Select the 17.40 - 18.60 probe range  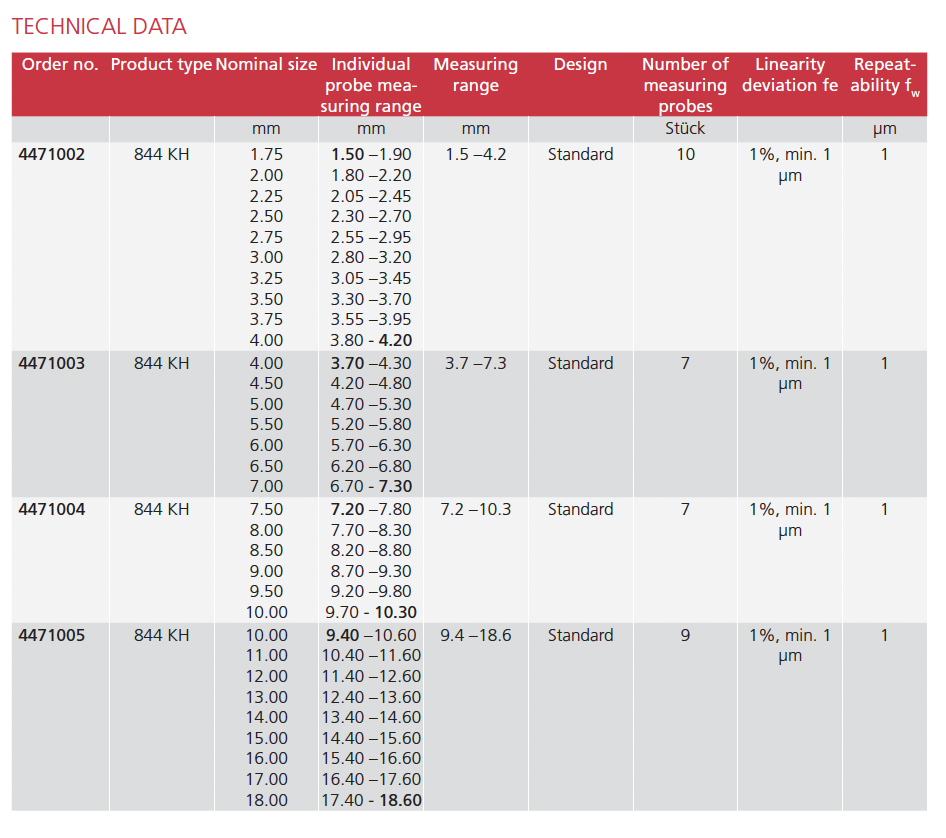371,801
